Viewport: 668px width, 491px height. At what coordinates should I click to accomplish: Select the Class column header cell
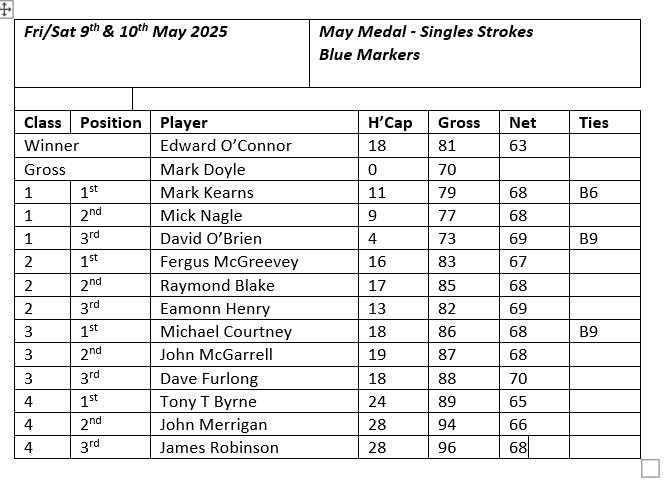pyautogui.click(x=43, y=122)
